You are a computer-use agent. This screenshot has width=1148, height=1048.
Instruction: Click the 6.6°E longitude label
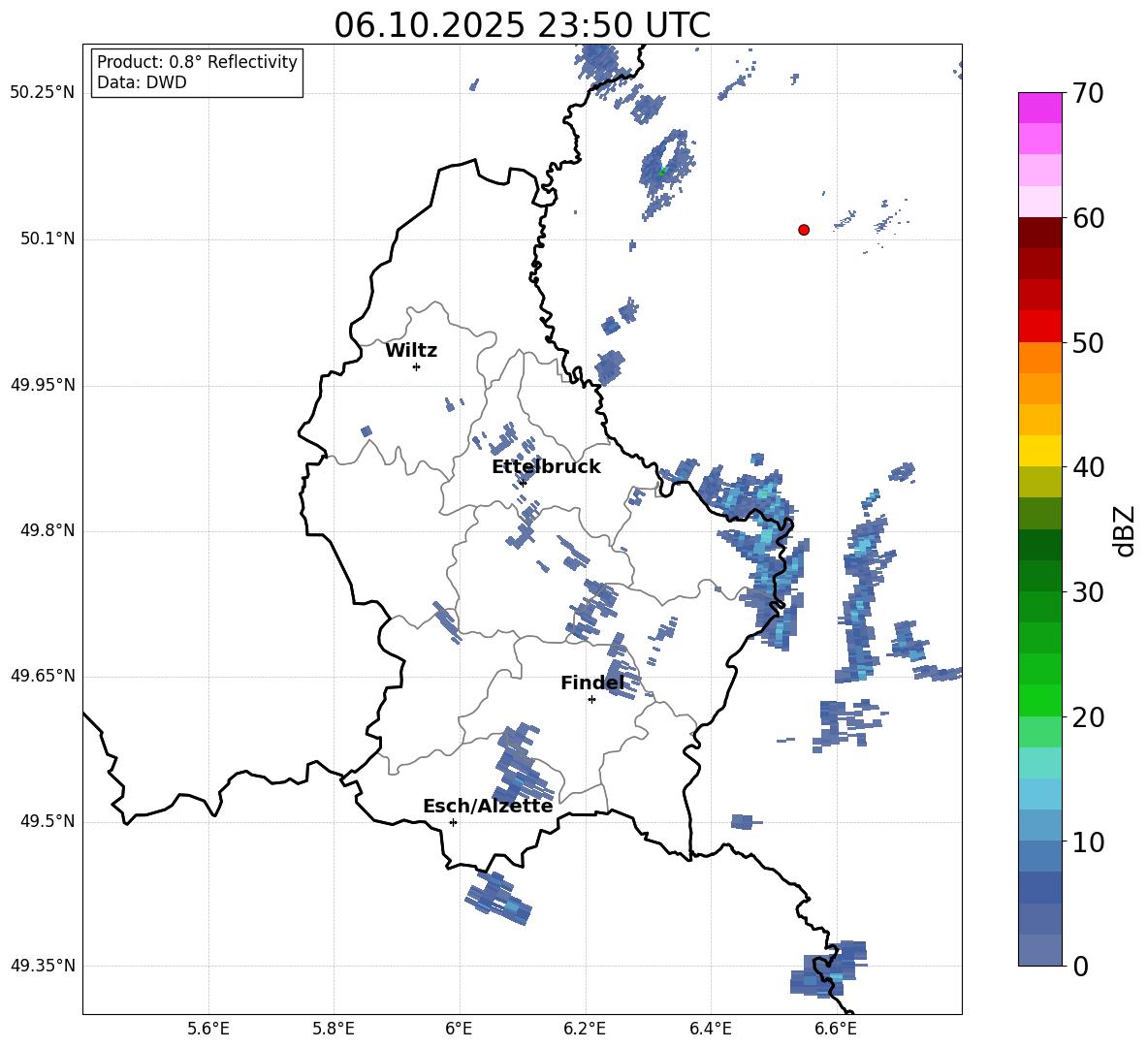(836, 1029)
